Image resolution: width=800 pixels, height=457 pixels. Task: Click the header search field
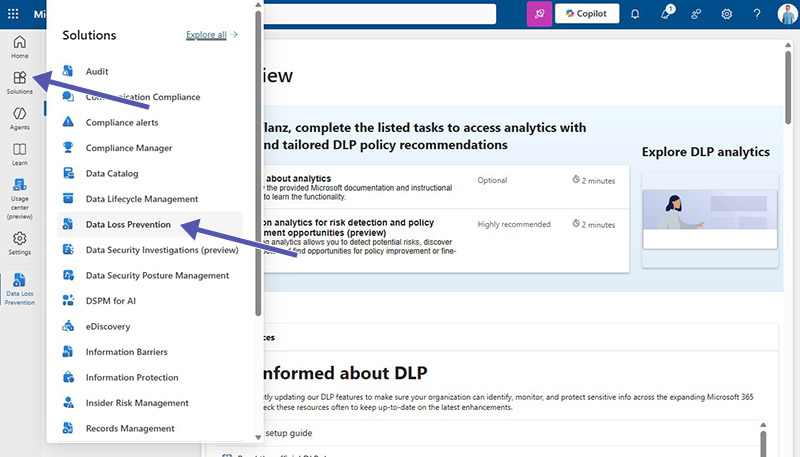click(380, 14)
